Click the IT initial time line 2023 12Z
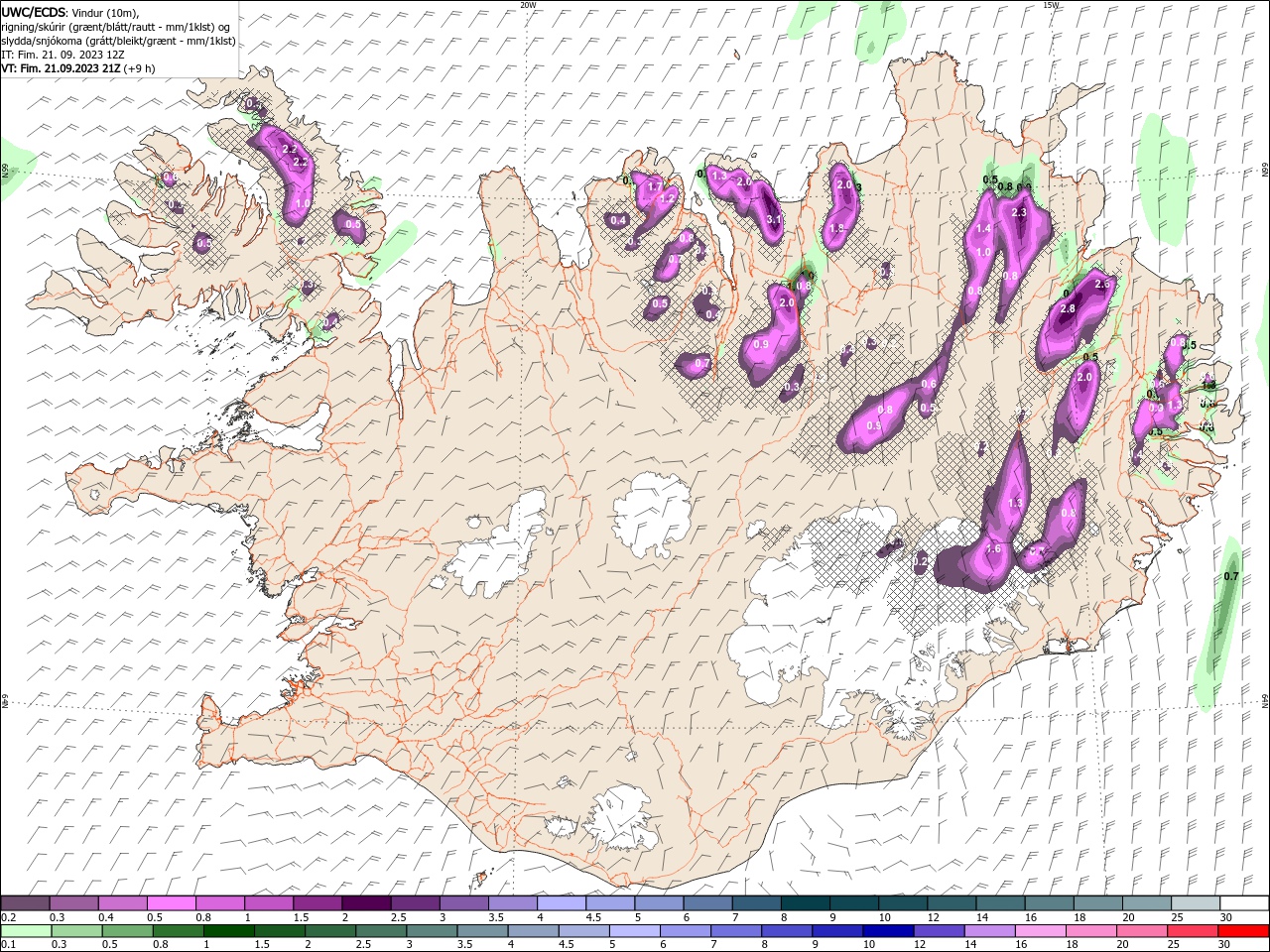The height and width of the screenshot is (952, 1270). pyautogui.click(x=63, y=55)
